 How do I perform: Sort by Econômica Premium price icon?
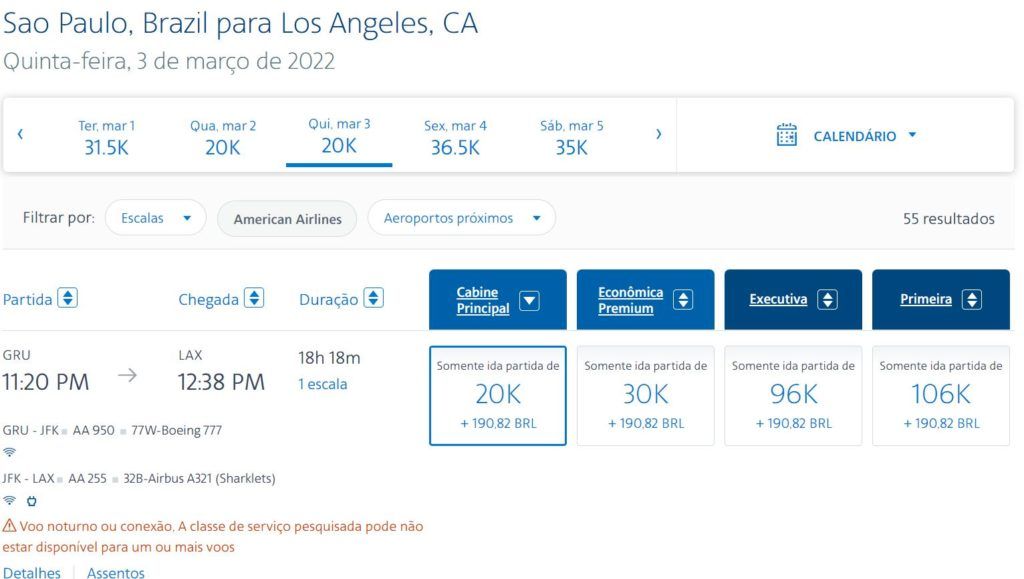[x=683, y=300]
